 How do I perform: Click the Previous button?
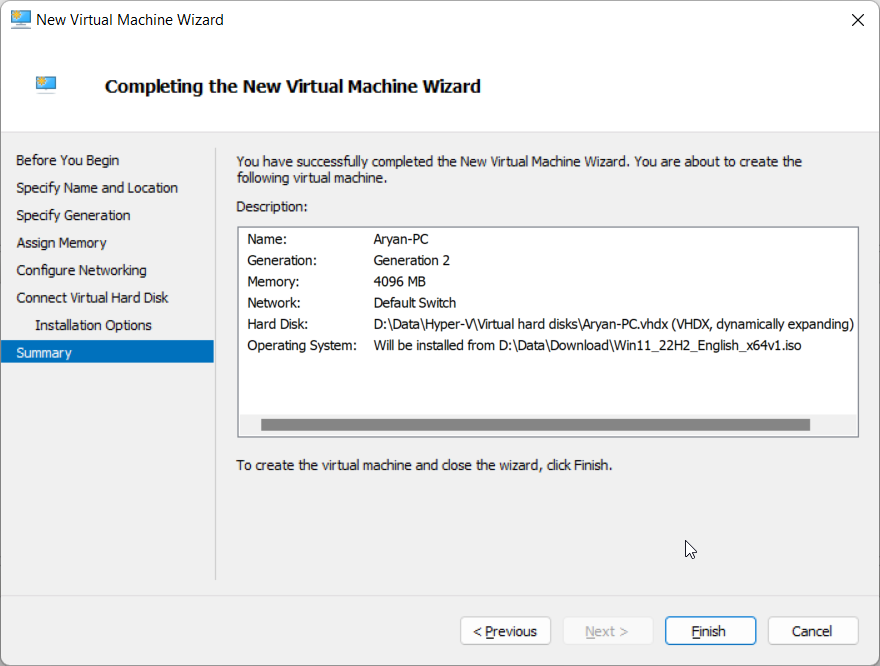505,631
